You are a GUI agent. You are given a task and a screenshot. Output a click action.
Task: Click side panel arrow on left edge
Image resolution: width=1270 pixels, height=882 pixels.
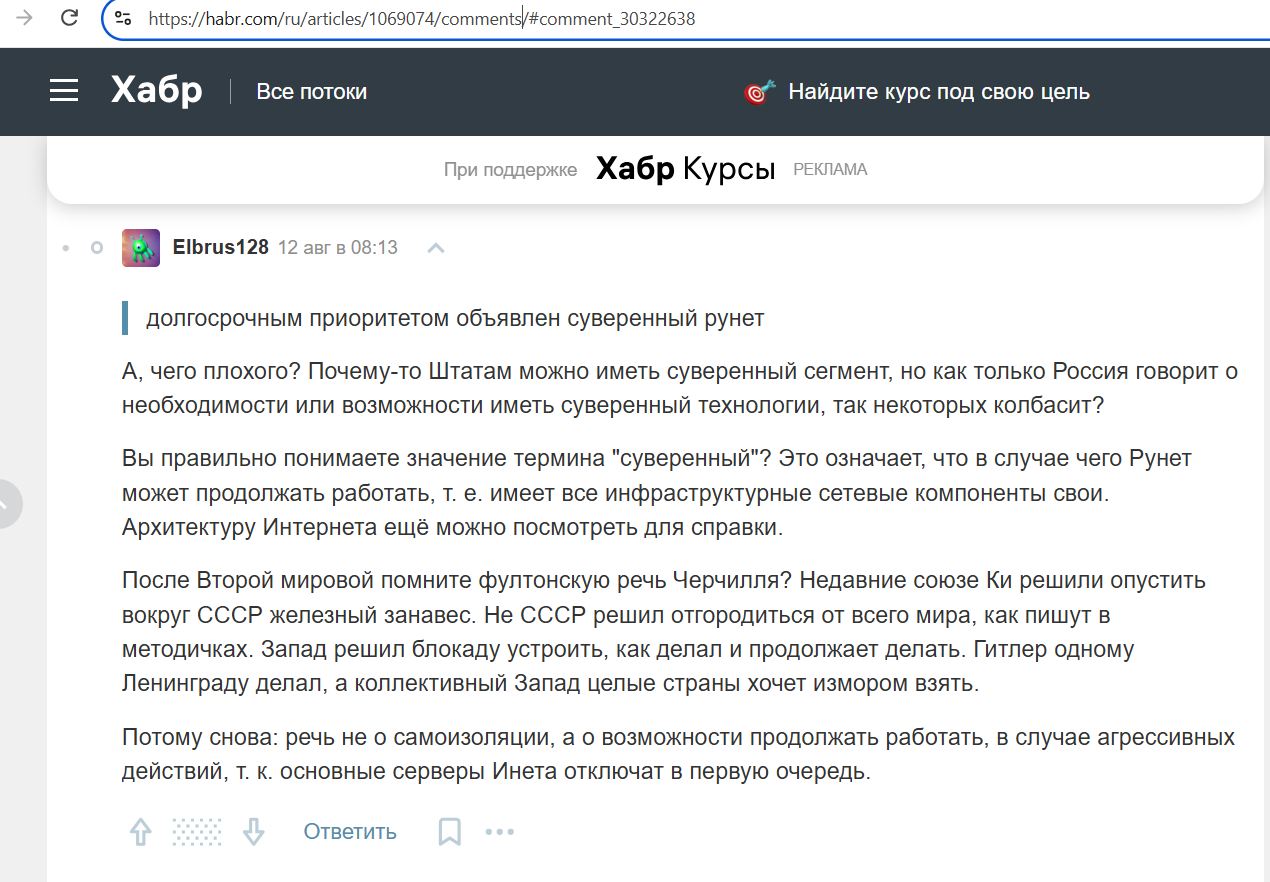tap(8, 504)
